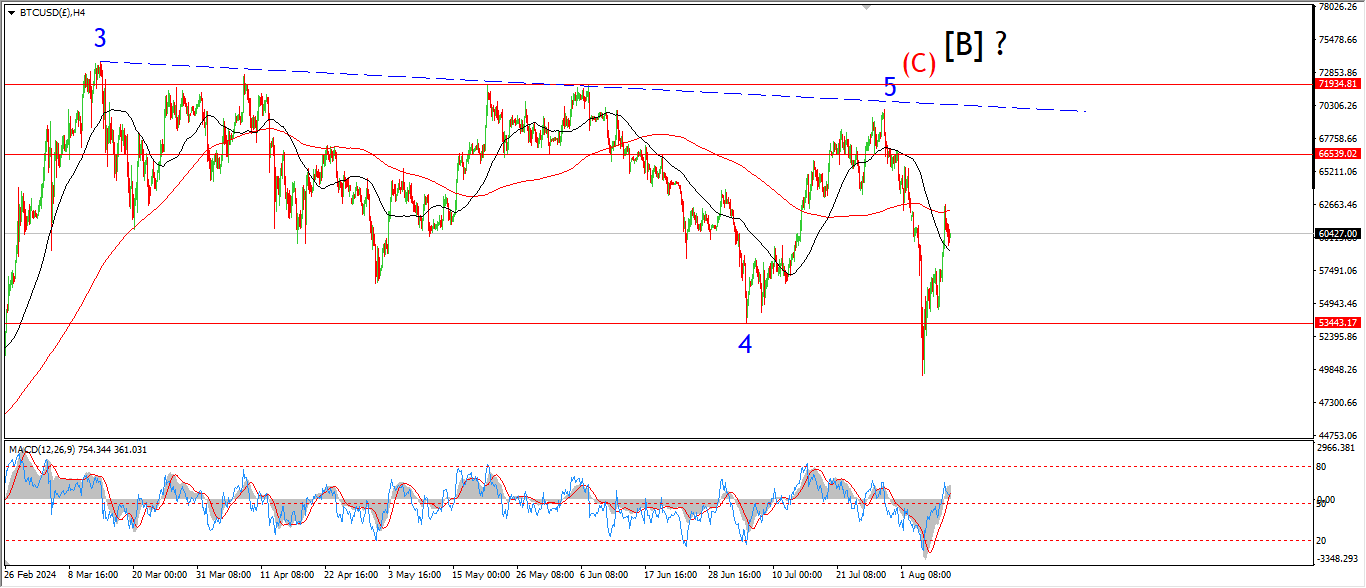
Task: Click the red 71934.81 price tag
Action: click(x=1337, y=85)
